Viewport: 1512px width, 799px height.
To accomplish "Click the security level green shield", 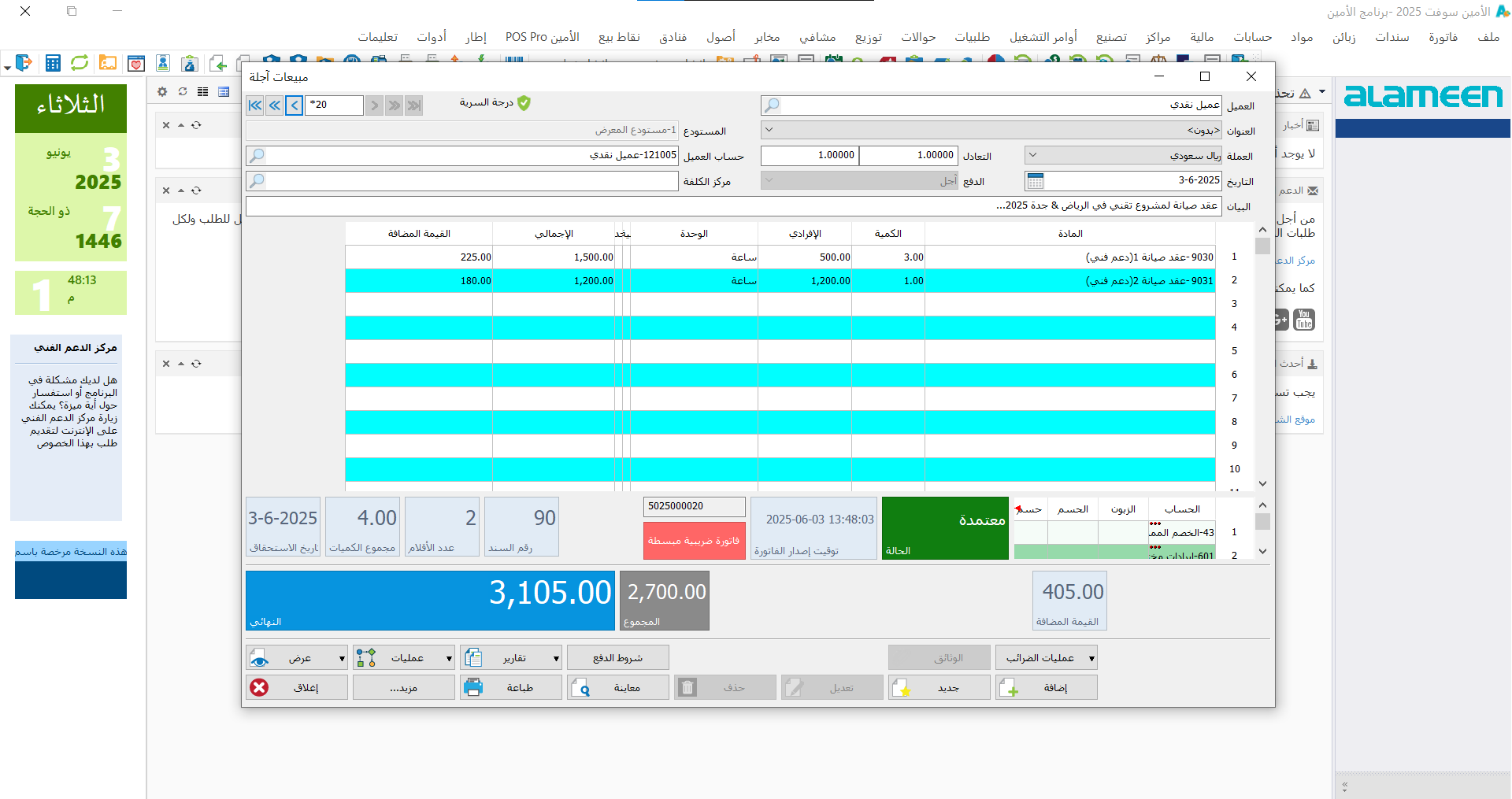I will 524,103.
